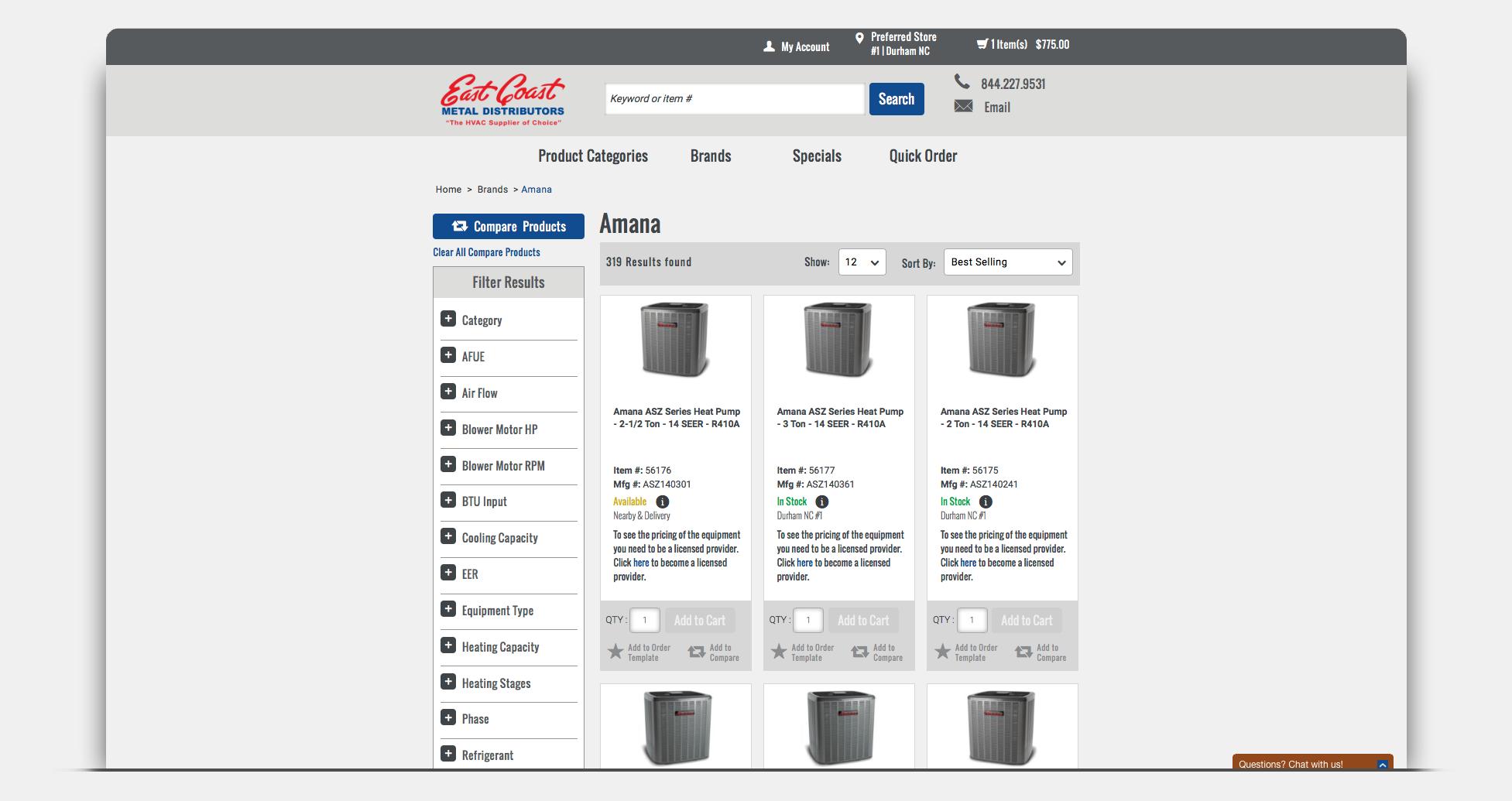Viewport: 1512px width, 801px height.
Task: Expand the Heating Stages filter
Action: 447,682
